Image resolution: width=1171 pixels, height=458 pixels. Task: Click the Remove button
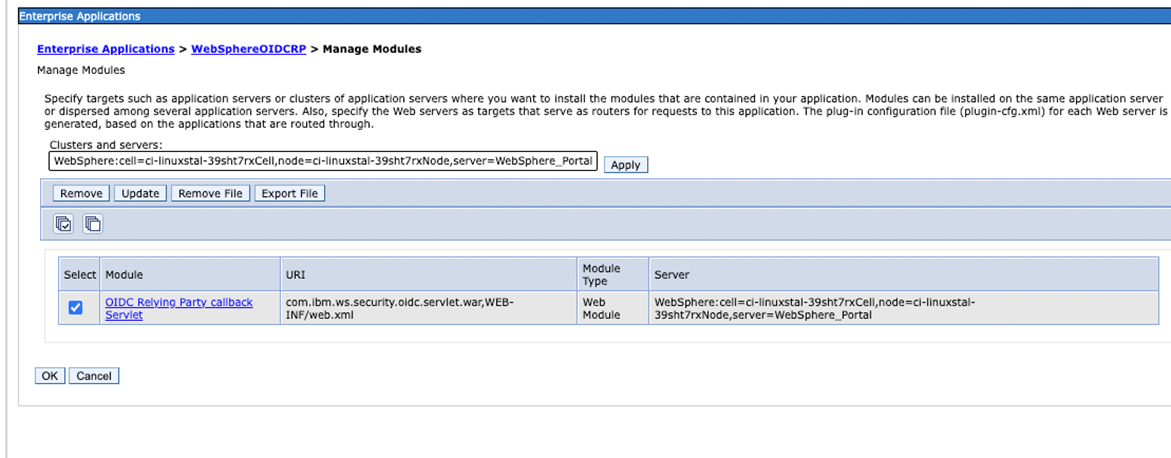click(x=81, y=193)
